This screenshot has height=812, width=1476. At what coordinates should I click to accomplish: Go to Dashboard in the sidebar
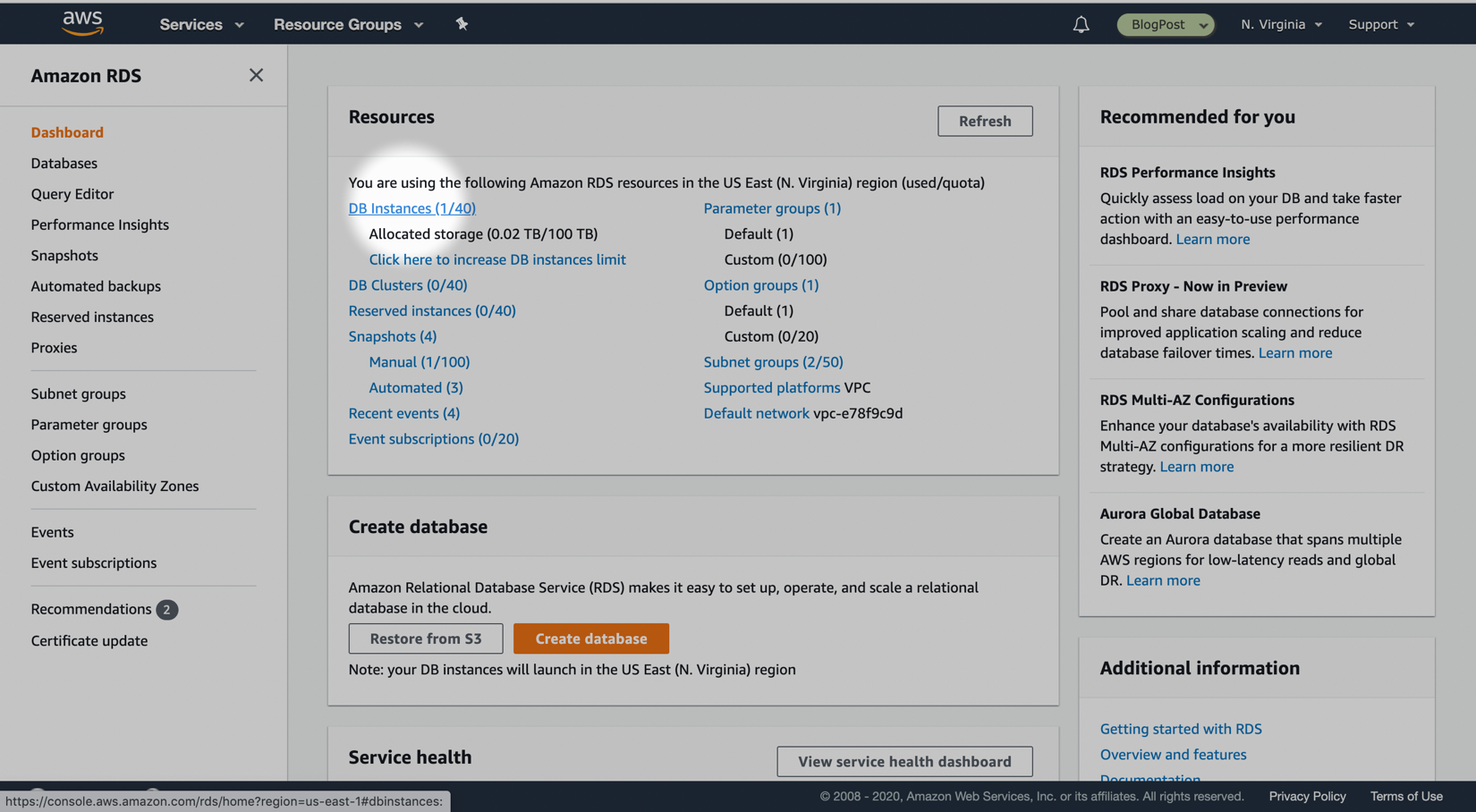[x=67, y=132]
